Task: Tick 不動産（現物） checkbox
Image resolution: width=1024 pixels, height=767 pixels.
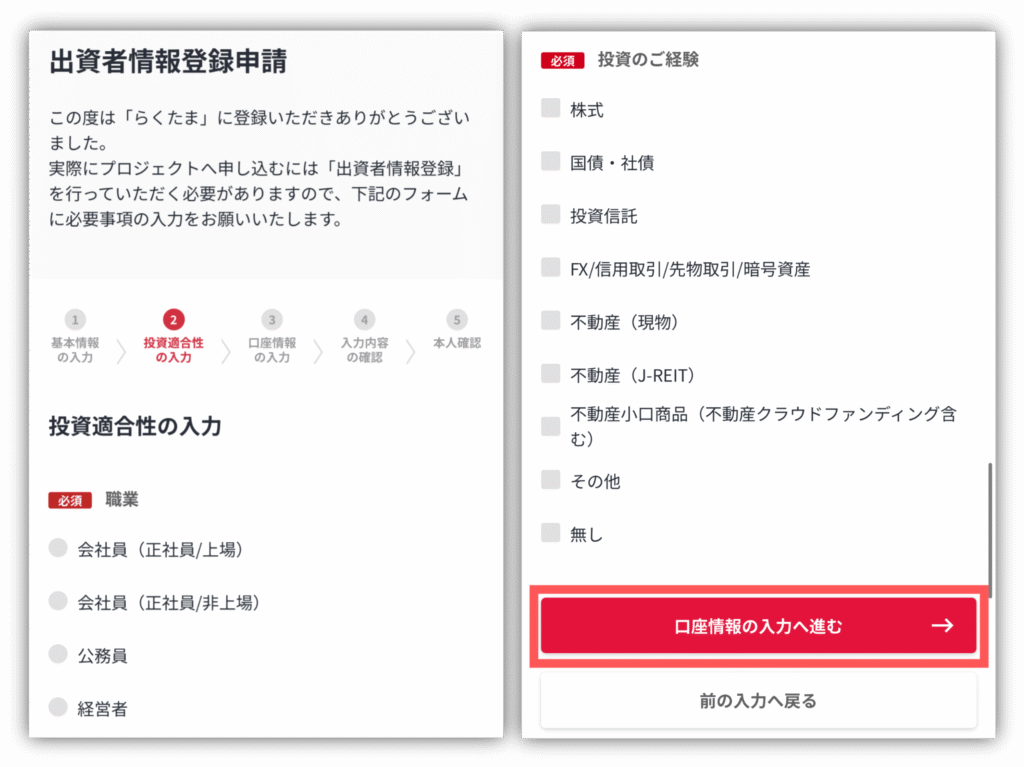Action: pos(551,320)
